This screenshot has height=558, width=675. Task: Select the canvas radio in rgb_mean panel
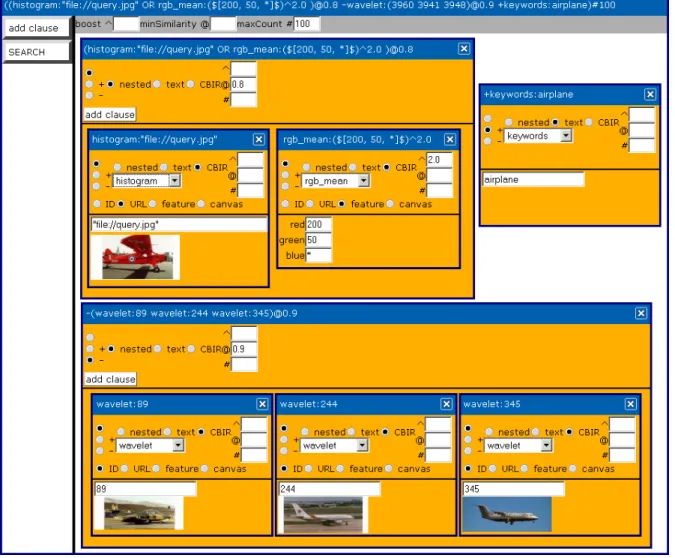tap(390, 204)
